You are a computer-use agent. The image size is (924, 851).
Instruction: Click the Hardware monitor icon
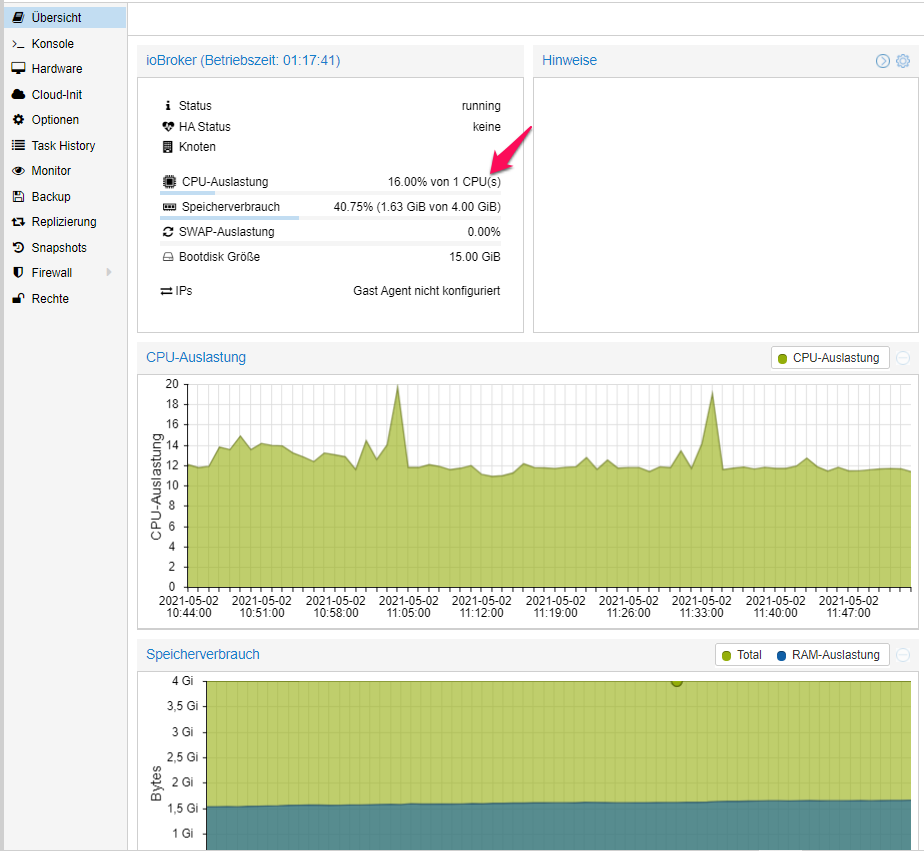click(19, 68)
